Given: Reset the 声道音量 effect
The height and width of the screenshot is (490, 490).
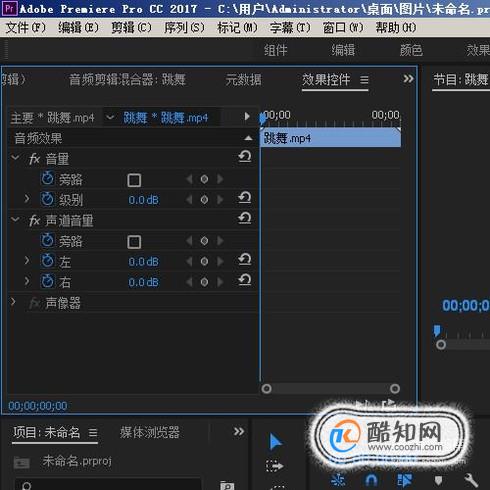Looking at the screenshot, I should click(245, 218).
